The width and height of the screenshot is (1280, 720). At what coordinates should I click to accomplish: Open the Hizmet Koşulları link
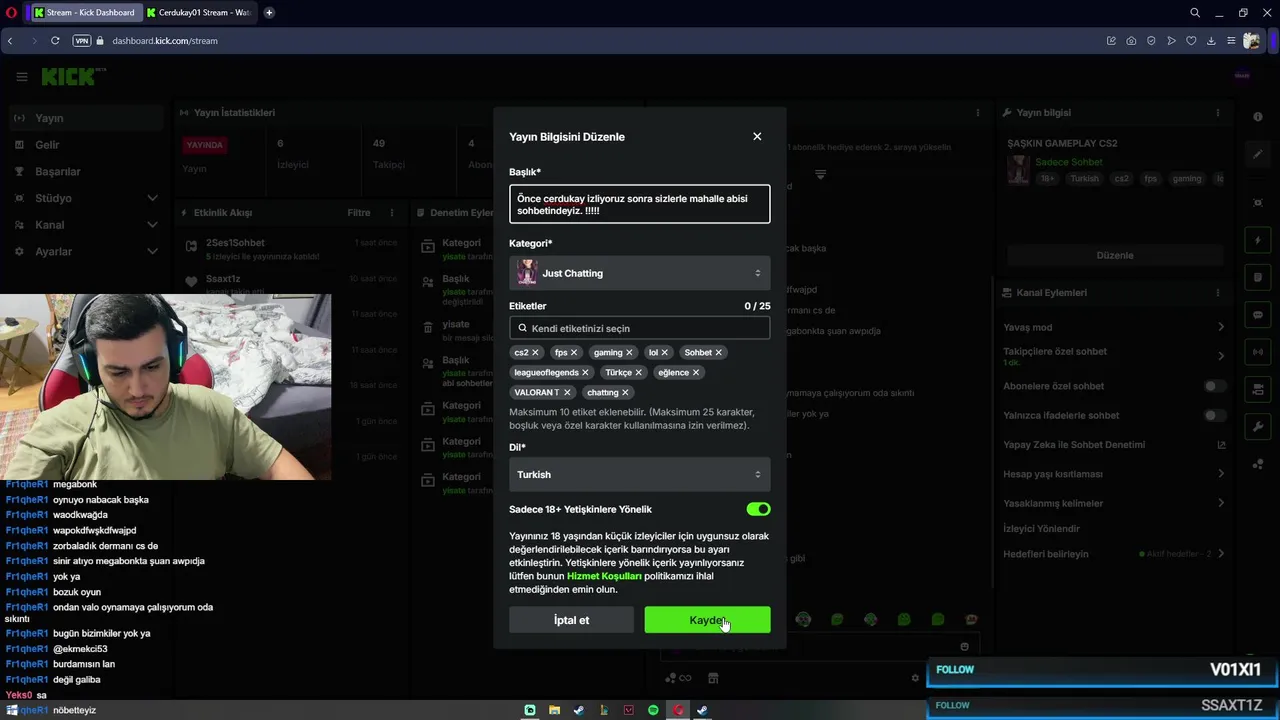coord(604,576)
